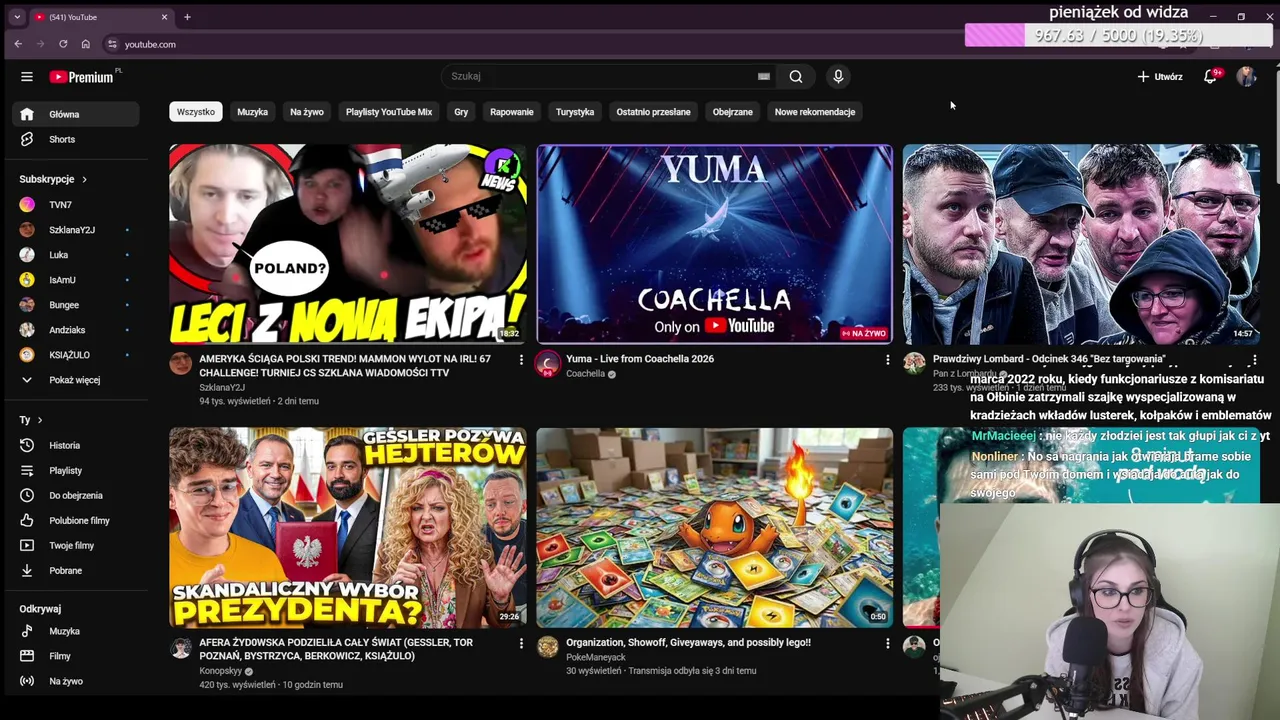Click the Główna home icon
The image size is (1280, 720).
27,114
